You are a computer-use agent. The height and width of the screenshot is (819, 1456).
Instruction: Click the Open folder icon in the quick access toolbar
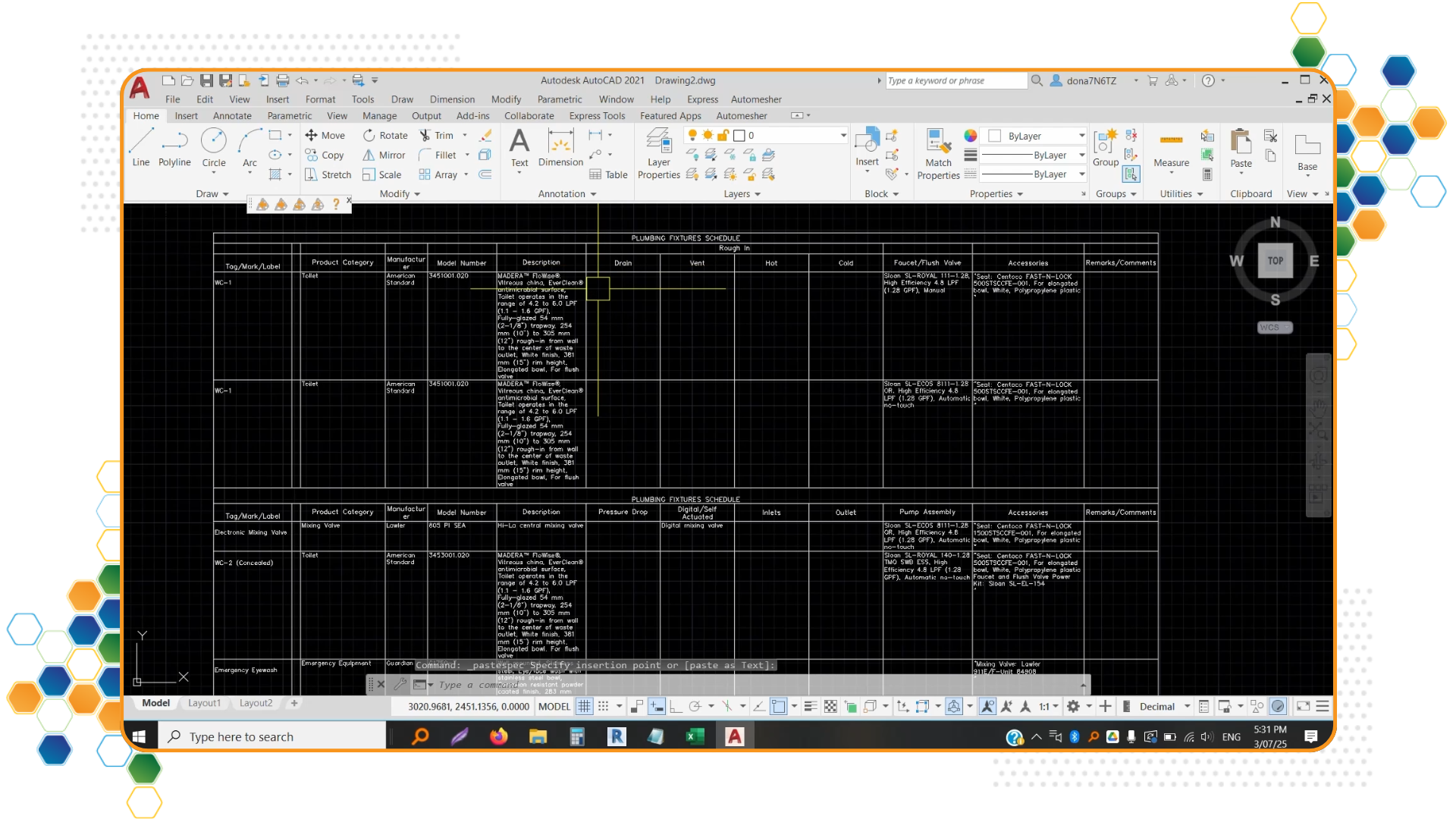pos(187,80)
